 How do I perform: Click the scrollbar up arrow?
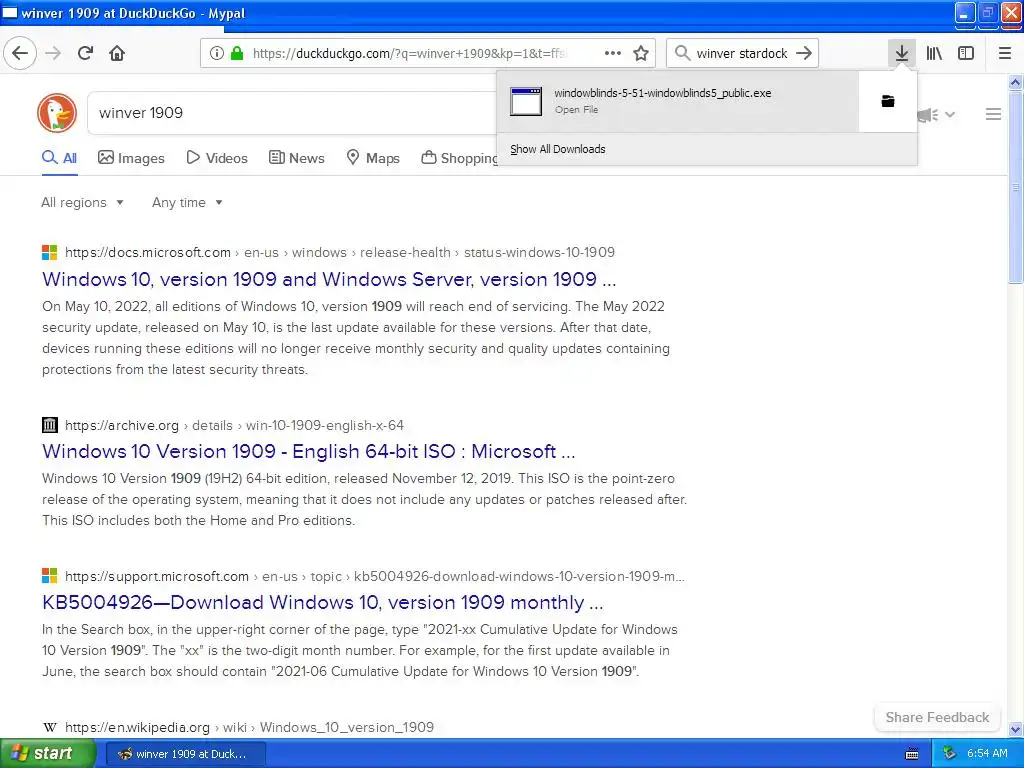tap(1015, 82)
